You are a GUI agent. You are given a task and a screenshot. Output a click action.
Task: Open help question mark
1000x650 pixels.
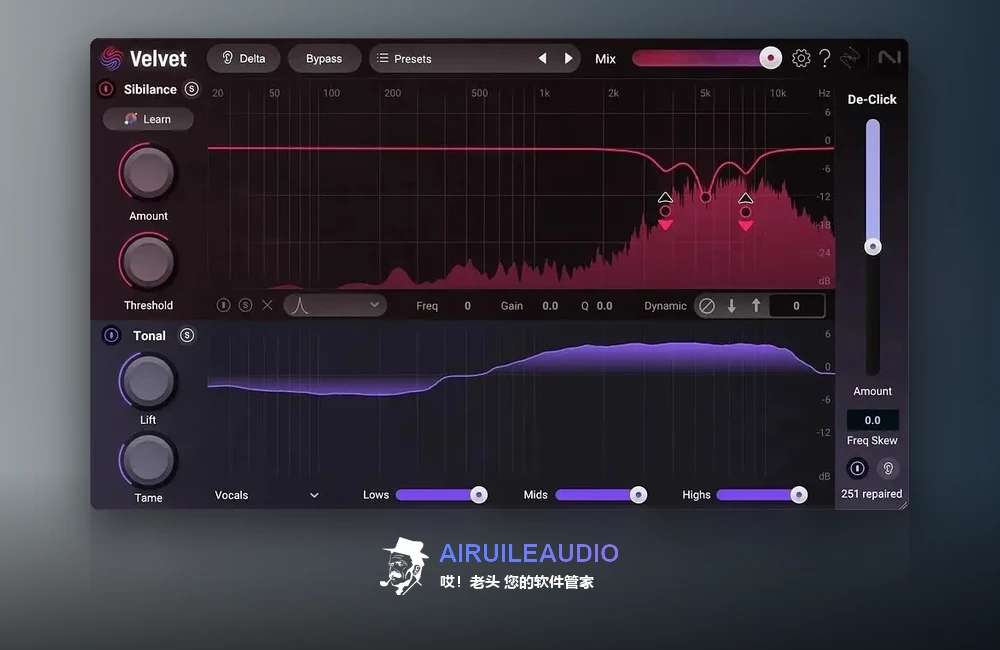coord(825,58)
